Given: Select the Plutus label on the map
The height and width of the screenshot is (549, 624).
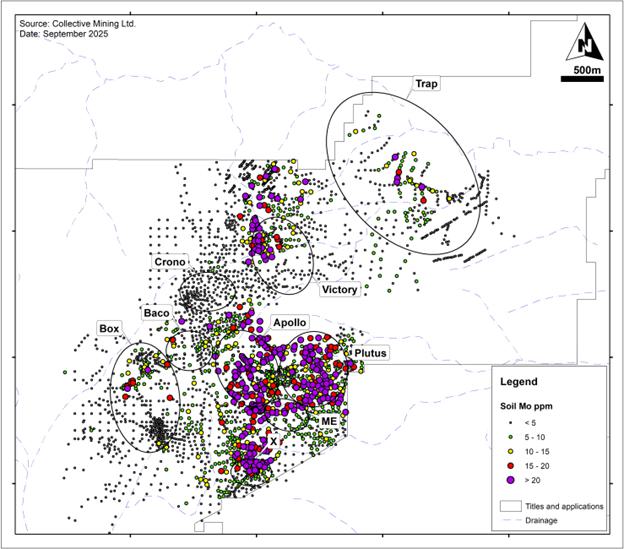Looking at the screenshot, I should (371, 354).
